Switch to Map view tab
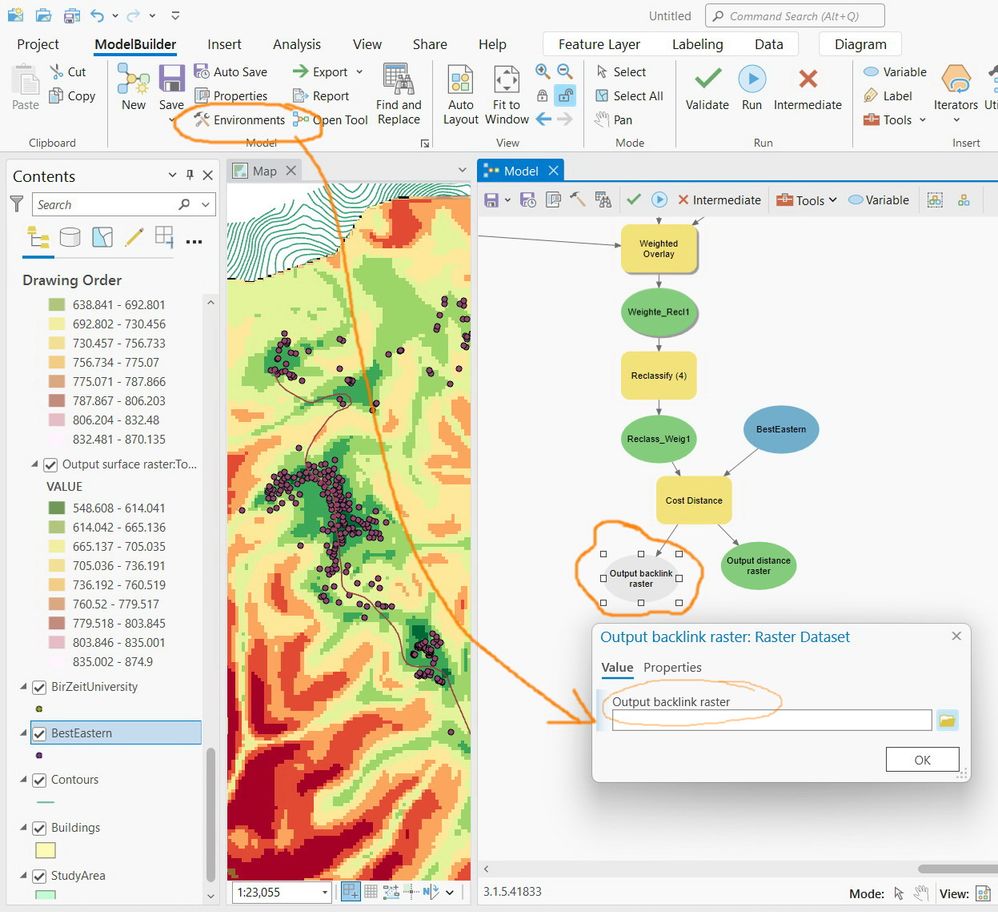This screenshot has width=998, height=912. click(x=264, y=171)
